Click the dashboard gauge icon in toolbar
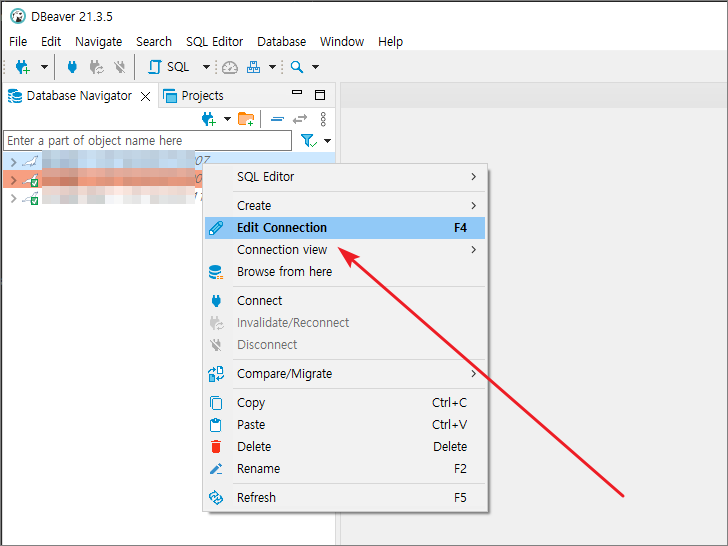728x546 pixels. pos(229,67)
